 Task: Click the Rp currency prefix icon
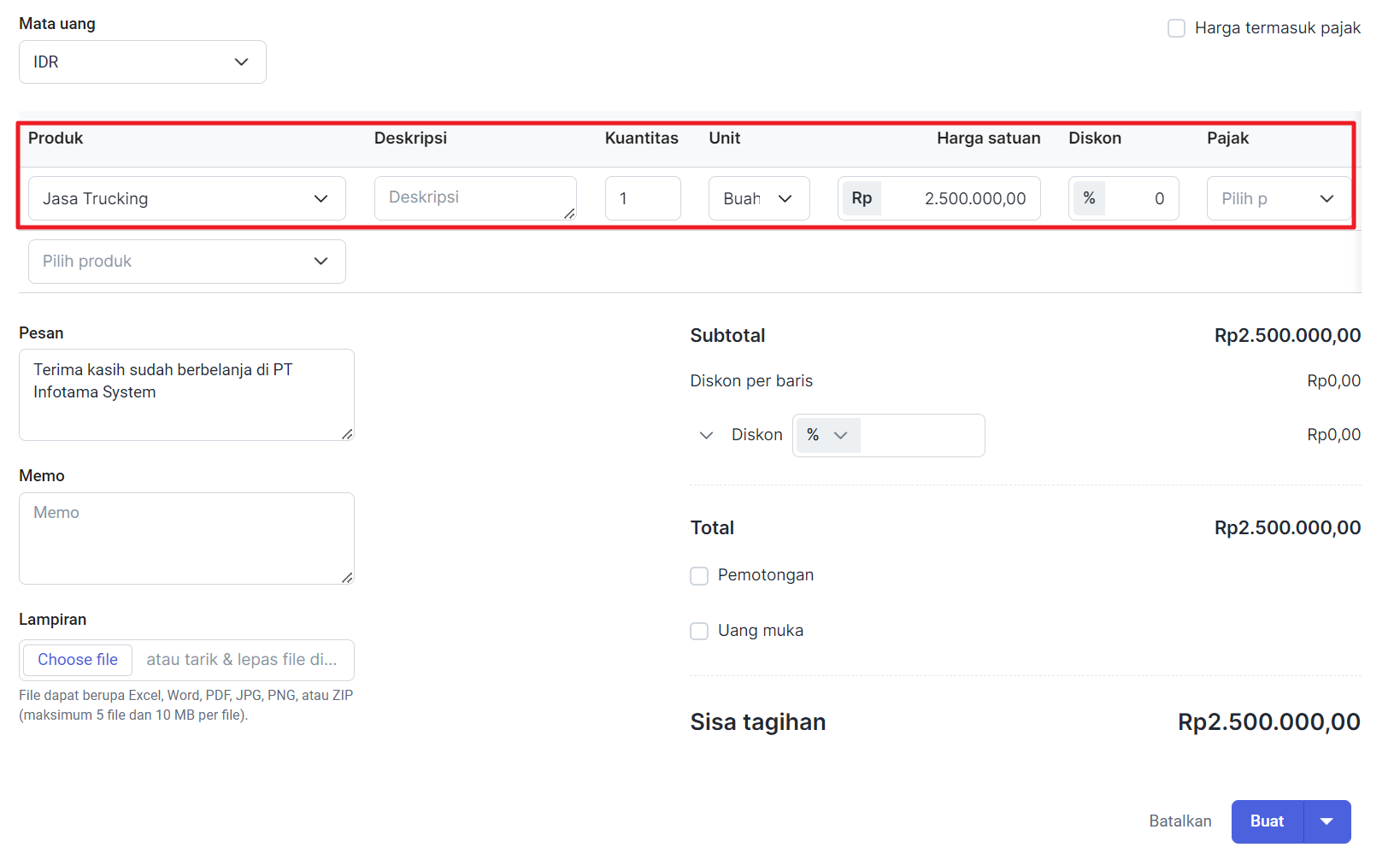[x=862, y=199]
